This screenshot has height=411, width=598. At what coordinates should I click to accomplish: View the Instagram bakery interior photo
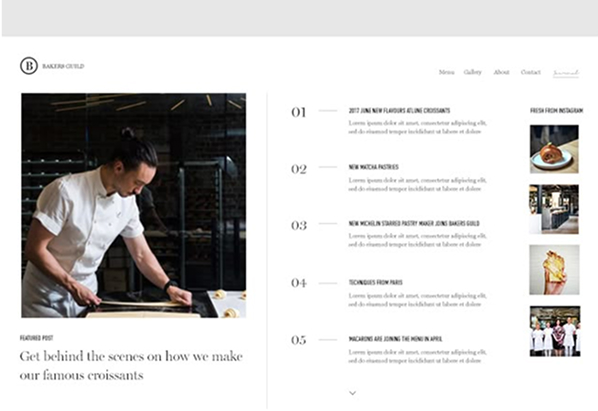pos(554,209)
